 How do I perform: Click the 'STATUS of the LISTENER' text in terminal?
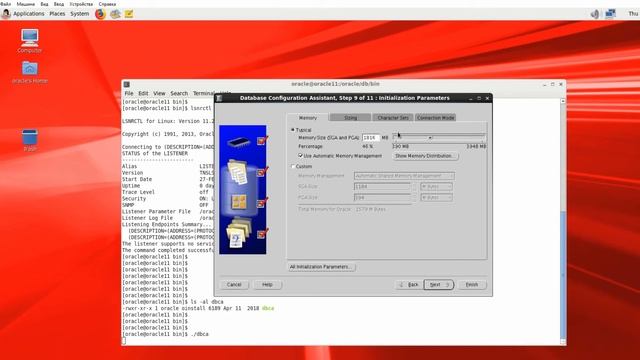[x=155, y=153]
